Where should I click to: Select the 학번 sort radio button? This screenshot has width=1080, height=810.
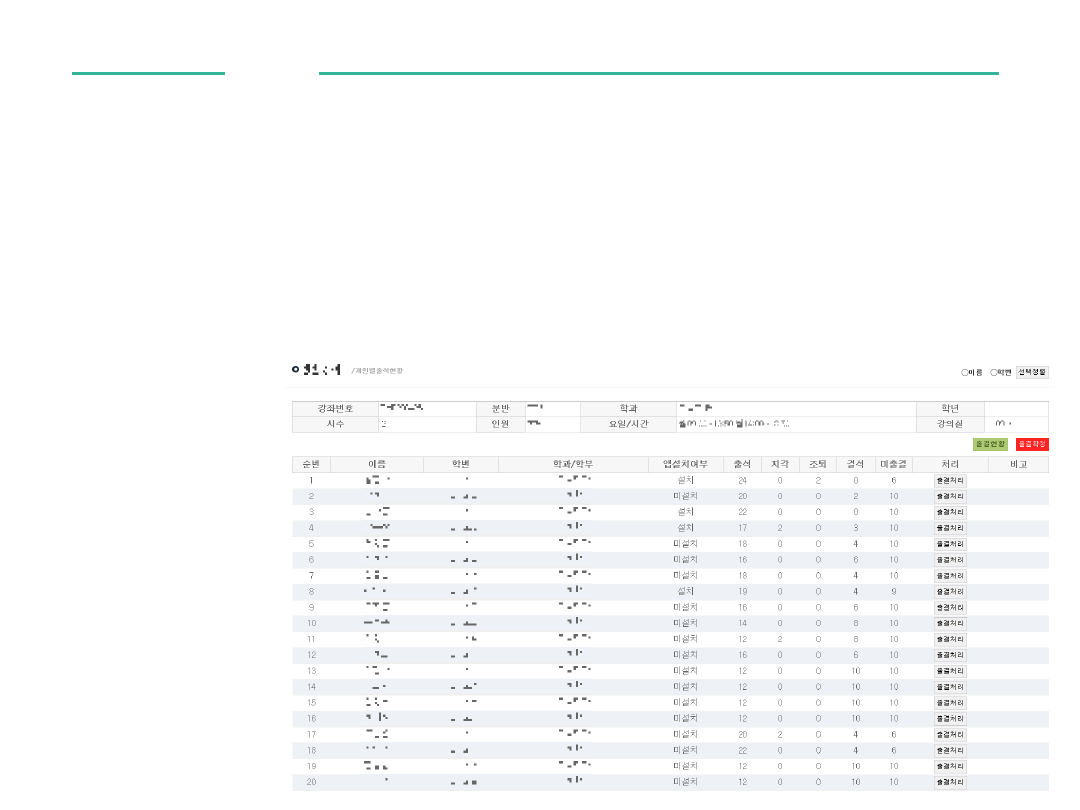[x=994, y=372]
